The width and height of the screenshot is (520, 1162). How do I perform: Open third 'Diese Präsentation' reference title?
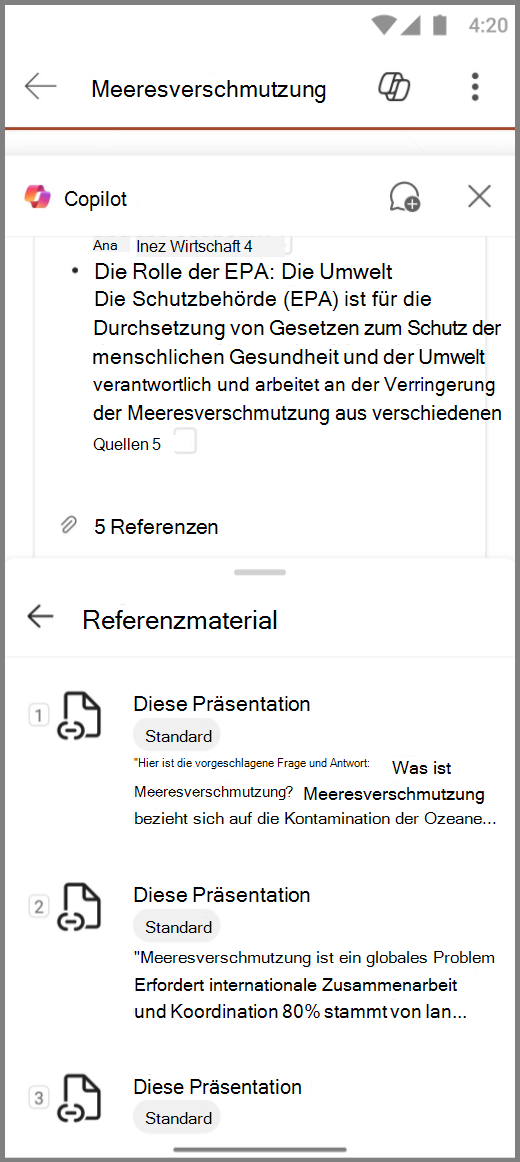tap(218, 1086)
